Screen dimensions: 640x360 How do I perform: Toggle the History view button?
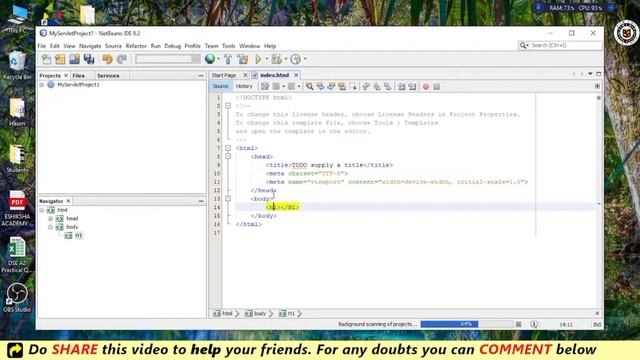[244, 86]
